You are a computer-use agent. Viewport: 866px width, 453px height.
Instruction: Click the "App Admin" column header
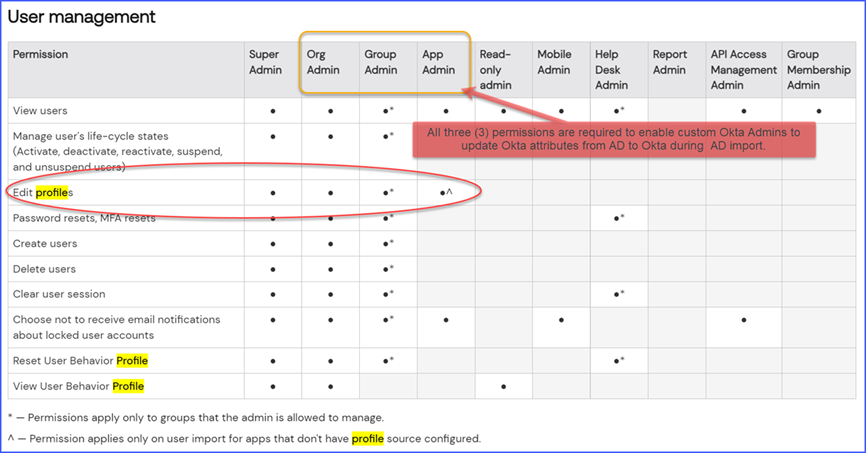[439, 62]
